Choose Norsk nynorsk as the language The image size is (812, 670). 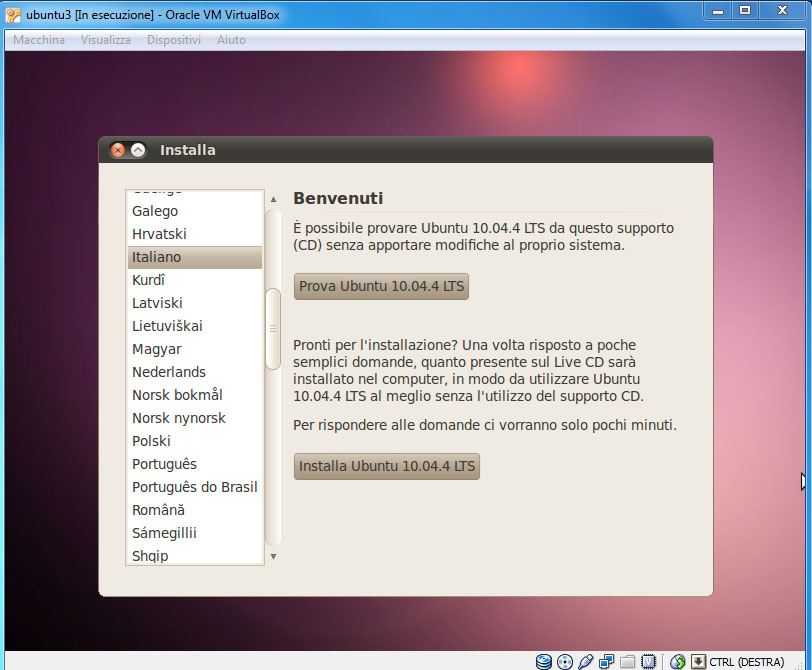tap(195, 418)
